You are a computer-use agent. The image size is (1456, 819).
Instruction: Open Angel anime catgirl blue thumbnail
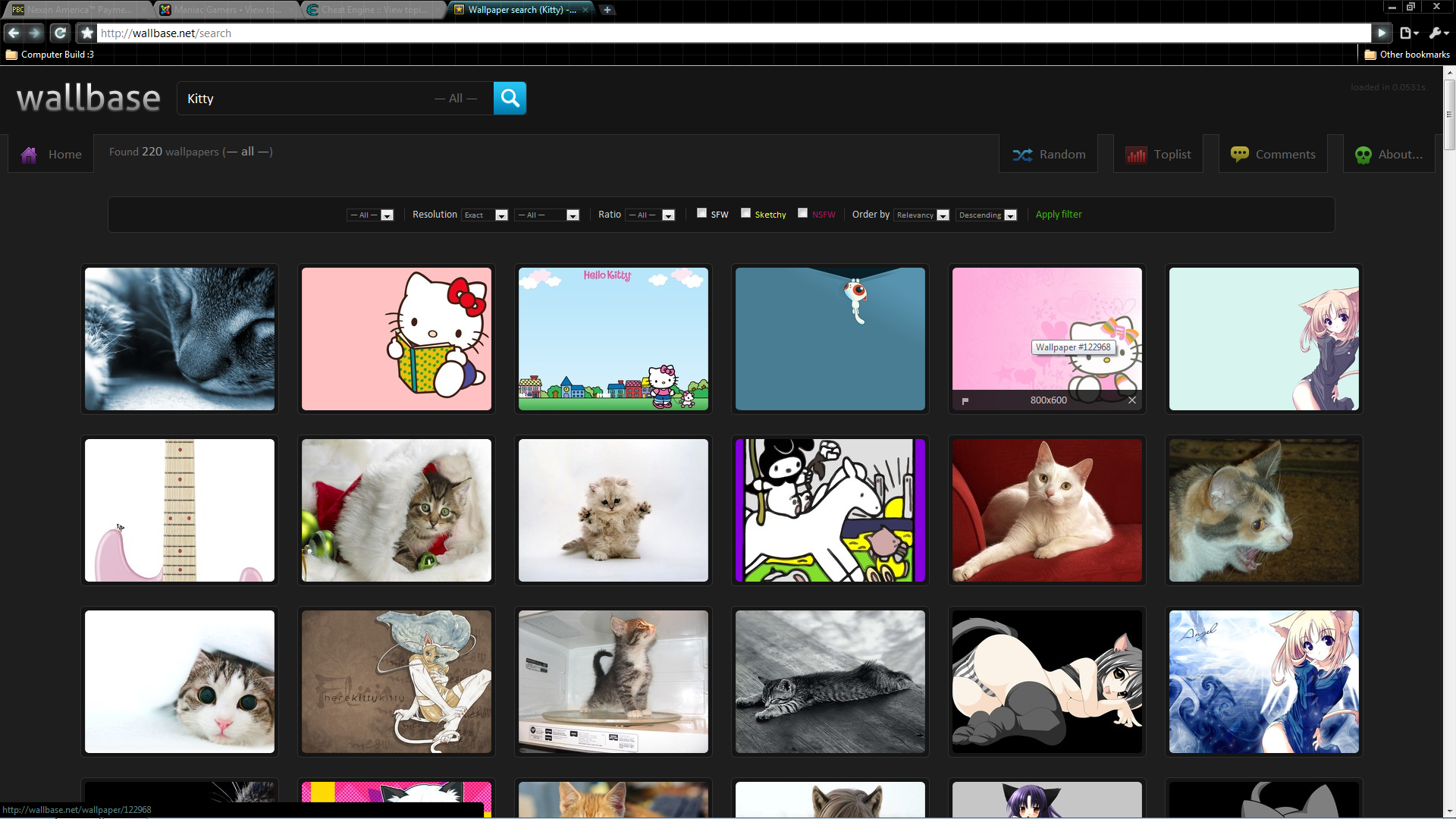(x=1264, y=682)
